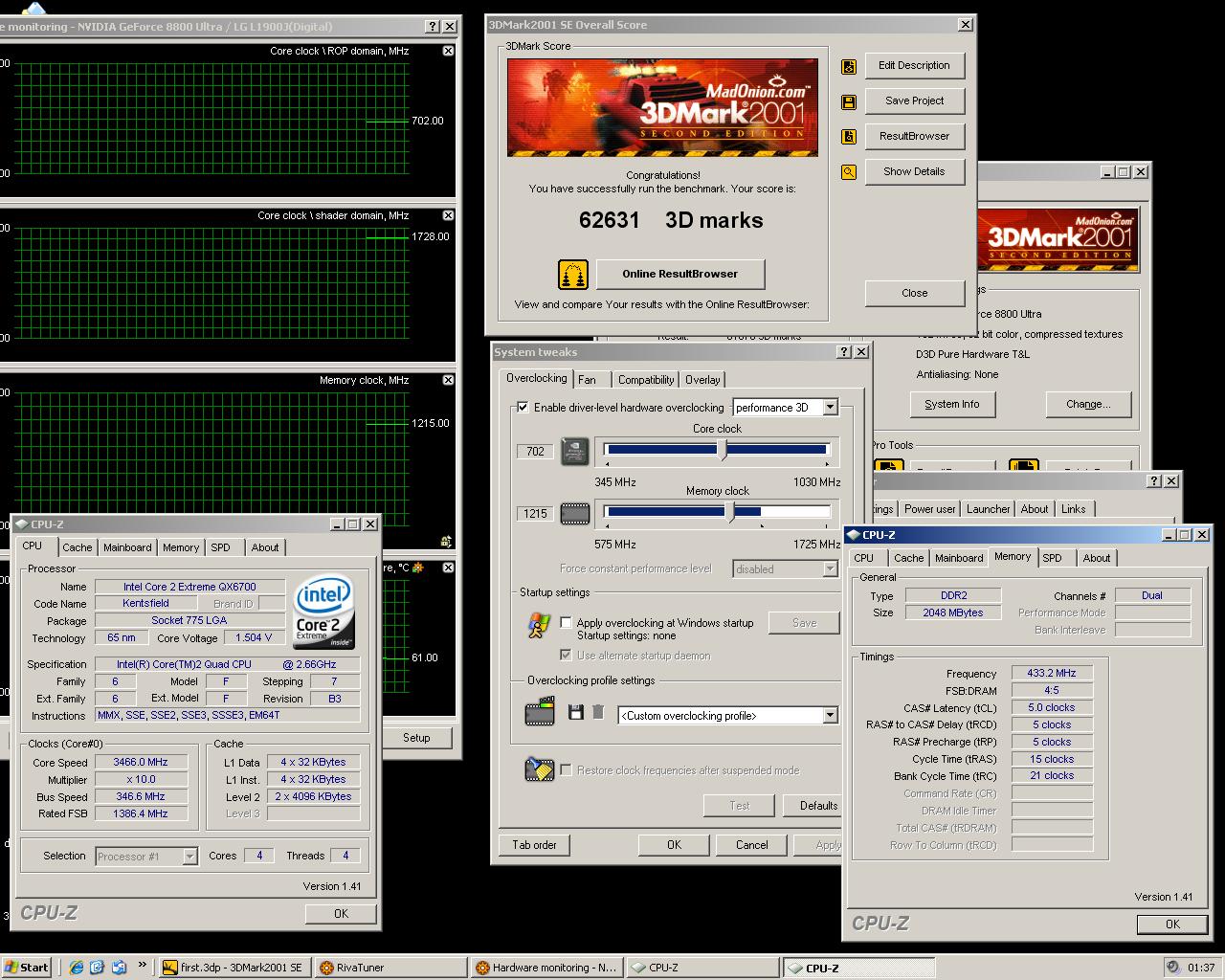
Task: Click the Memory clock slider handle
Action: (731, 512)
